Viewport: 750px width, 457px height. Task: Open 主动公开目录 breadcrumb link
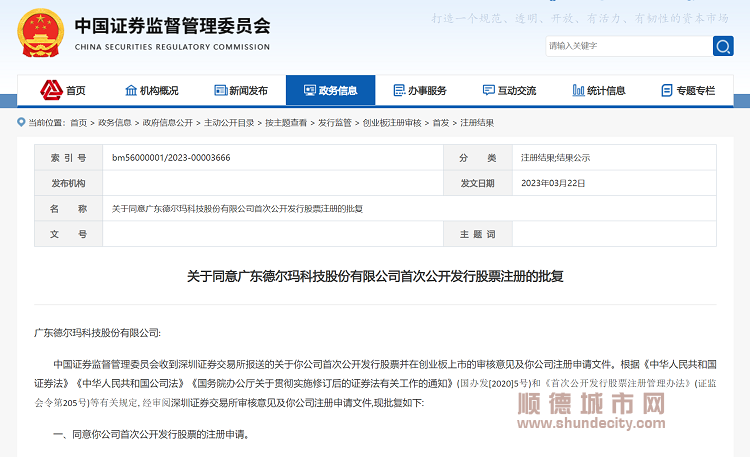(229, 123)
